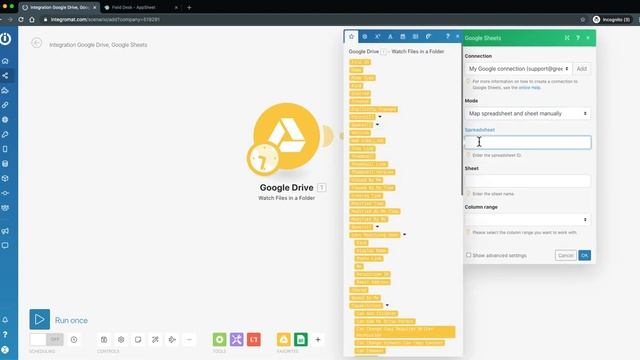Image resolution: width=640 pixels, height=360 pixels.
Task: Click the Explain flow airplane icon
Action: click(172, 340)
